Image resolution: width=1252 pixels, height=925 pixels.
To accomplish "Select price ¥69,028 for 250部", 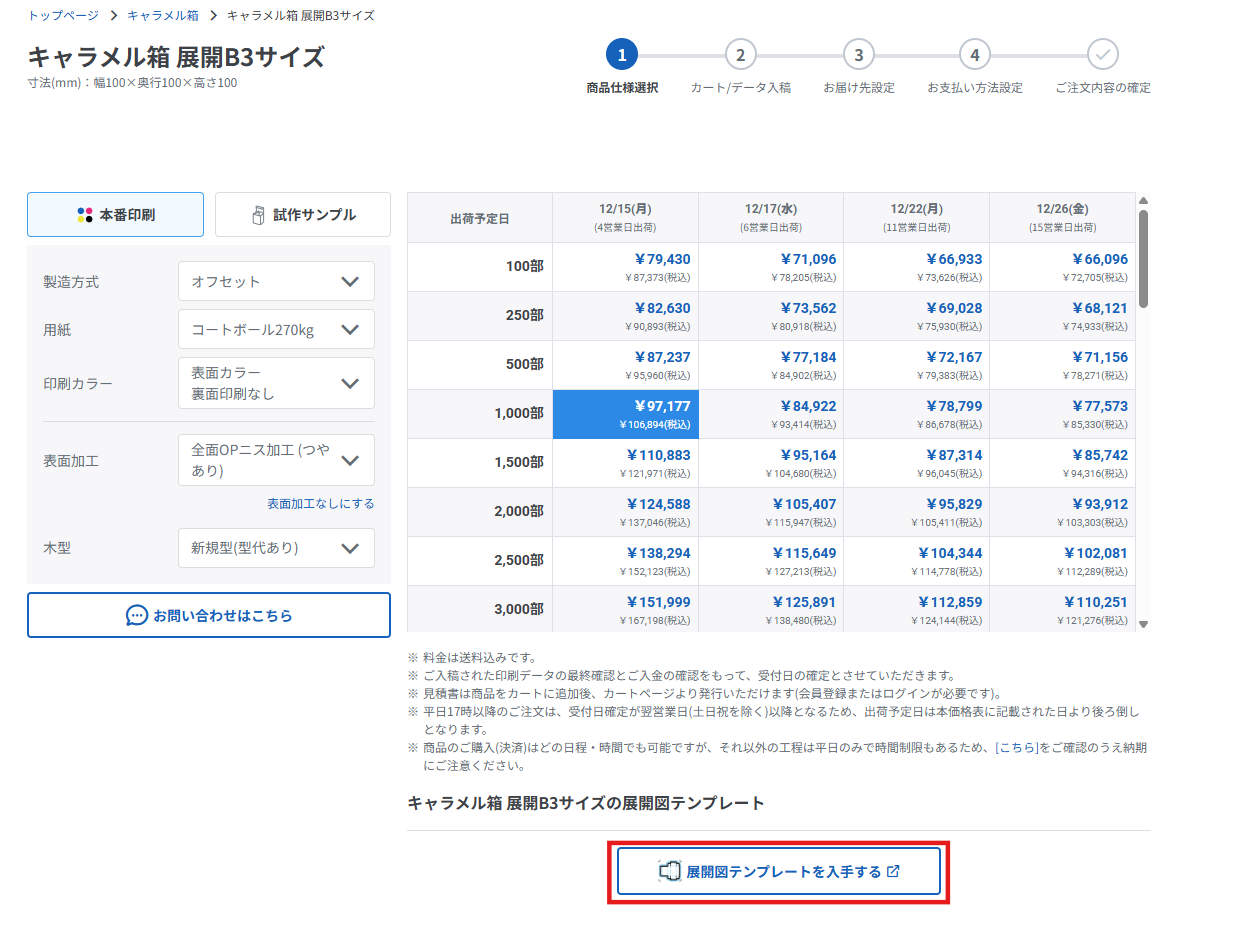I will click(x=917, y=316).
